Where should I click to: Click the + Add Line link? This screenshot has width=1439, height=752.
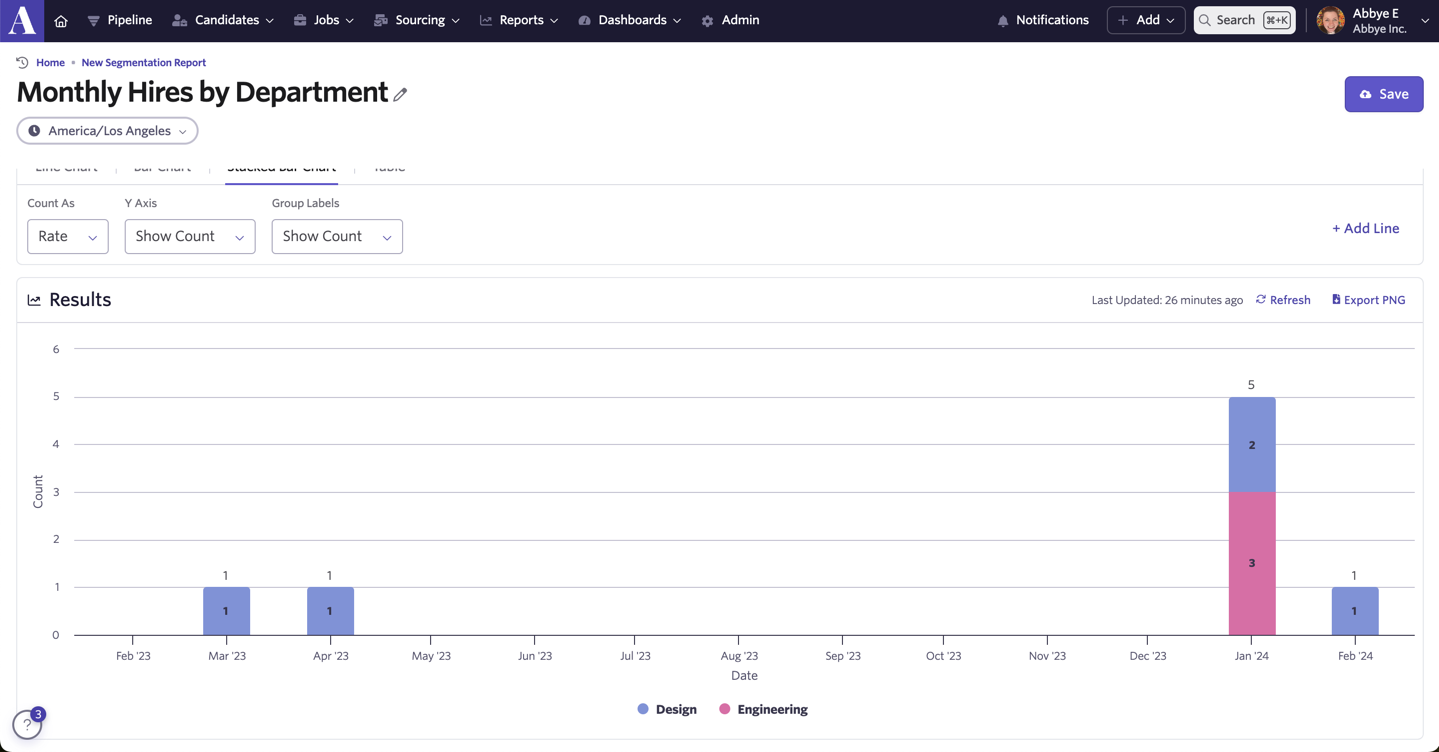click(x=1365, y=228)
